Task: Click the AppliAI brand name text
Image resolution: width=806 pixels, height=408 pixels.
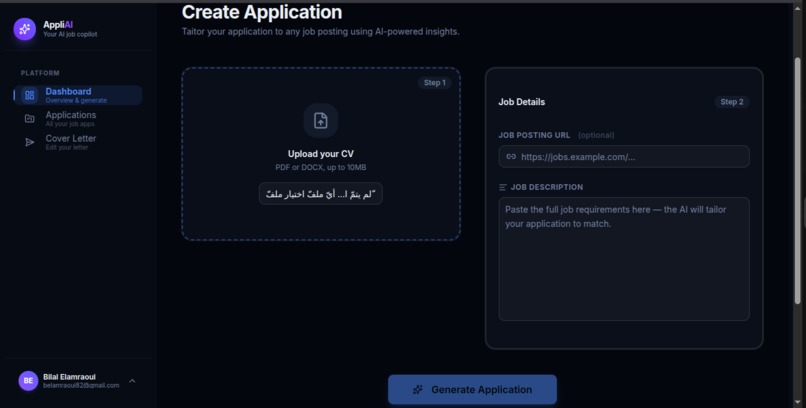Action: (58, 25)
